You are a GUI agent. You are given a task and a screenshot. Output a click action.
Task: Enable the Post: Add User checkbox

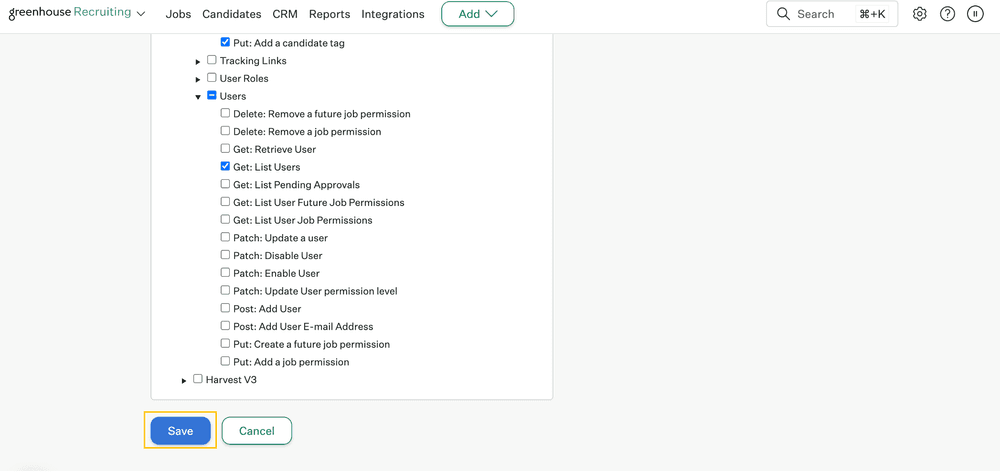pyautogui.click(x=225, y=308)
